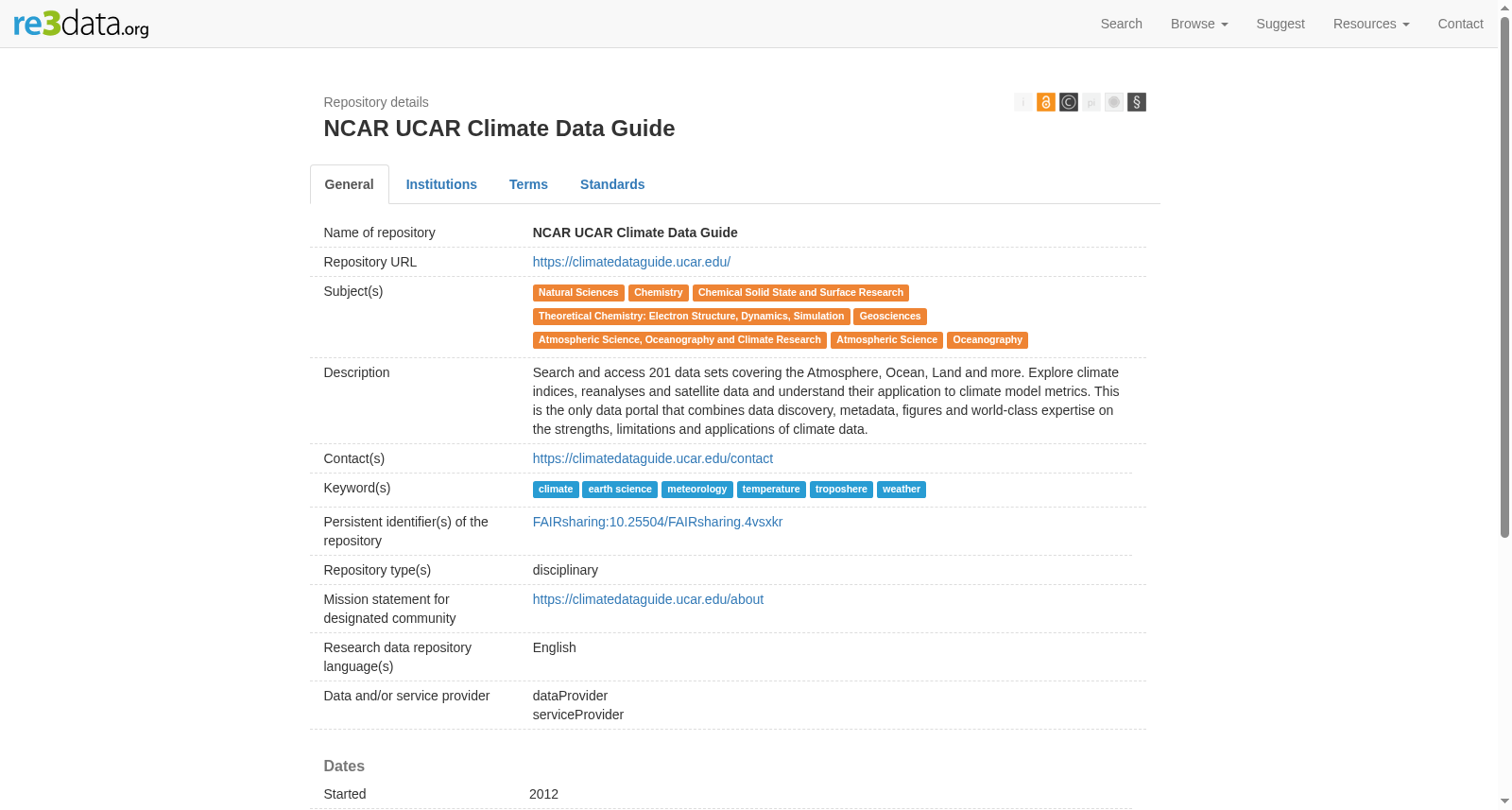1512x810 pixels.
Task: Click the dark section-sign policy icon
Action: [x=1137, y=102]
